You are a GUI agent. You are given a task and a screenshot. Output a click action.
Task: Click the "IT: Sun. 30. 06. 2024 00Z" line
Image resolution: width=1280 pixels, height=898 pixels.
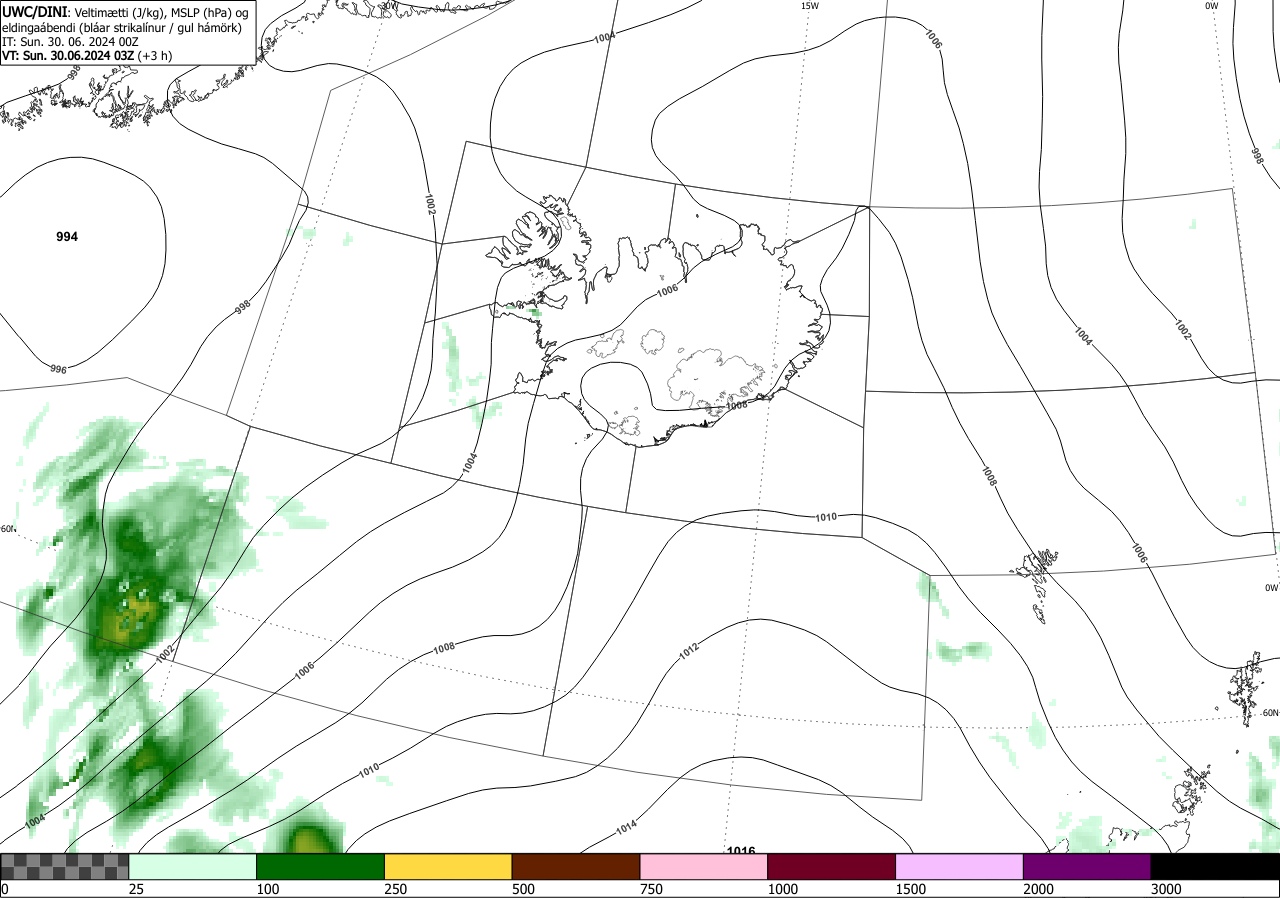pyautogui.click(x=70, y=42)
